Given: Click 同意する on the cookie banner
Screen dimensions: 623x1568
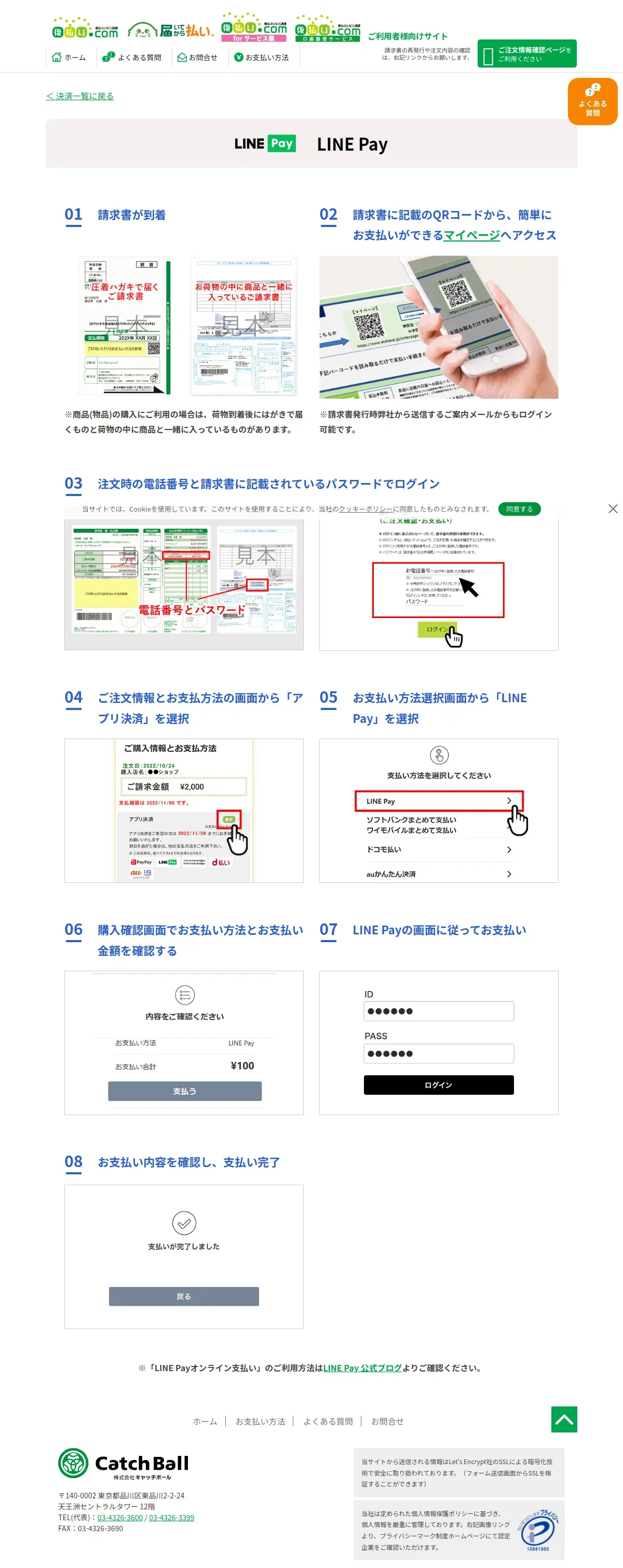Looking at the screenshot, I should click(519, 509).
